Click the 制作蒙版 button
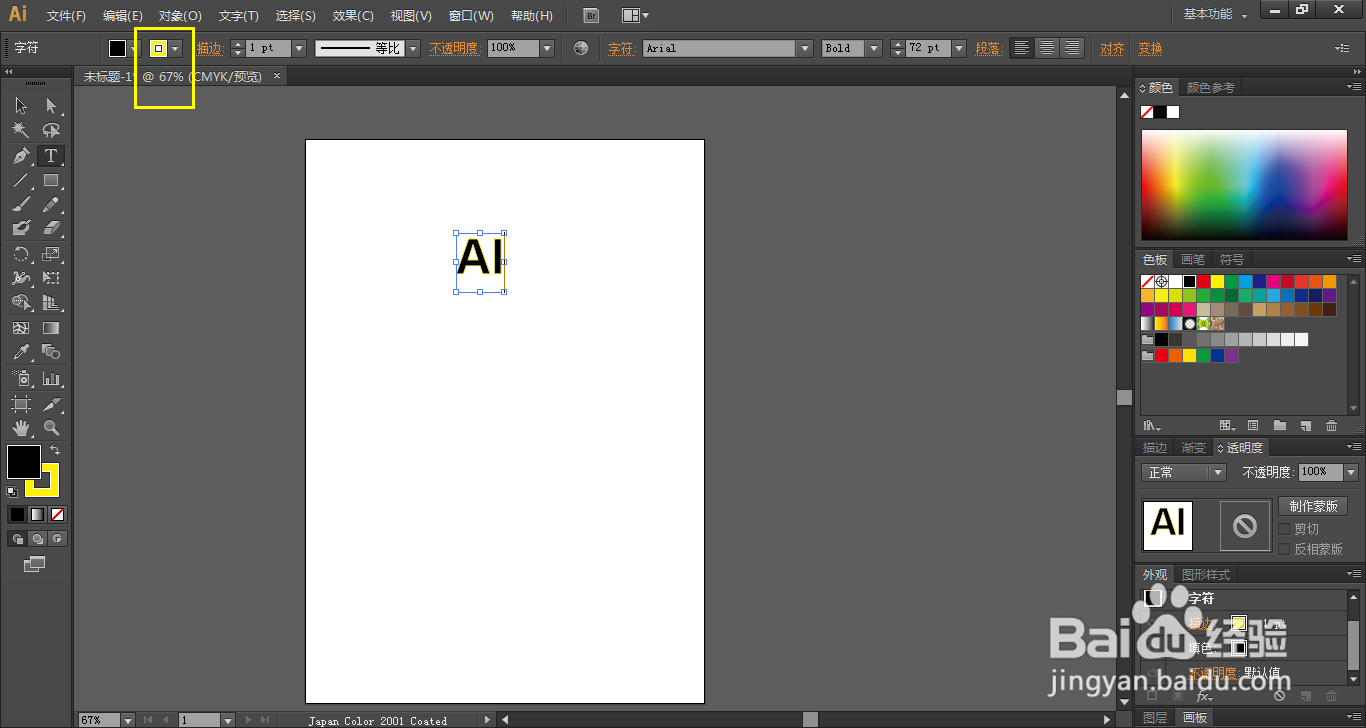 [x=1312, y=506]
